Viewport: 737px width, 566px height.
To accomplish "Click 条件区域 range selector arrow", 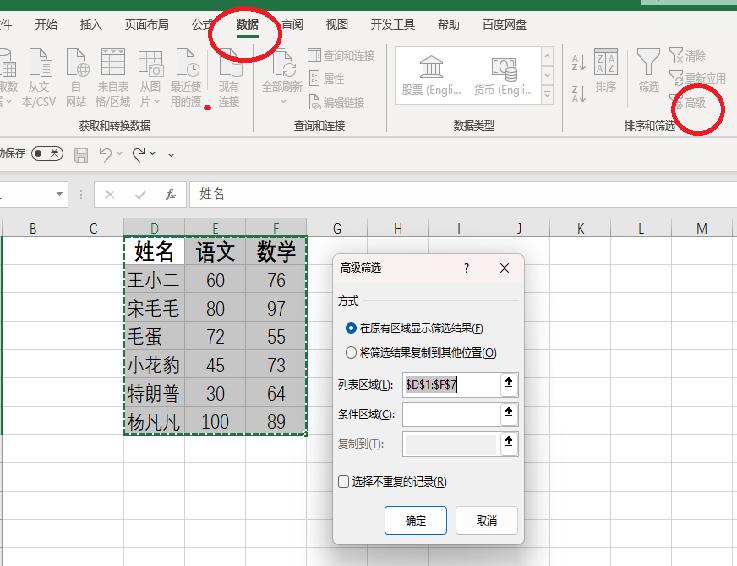I will pos(509,412).
